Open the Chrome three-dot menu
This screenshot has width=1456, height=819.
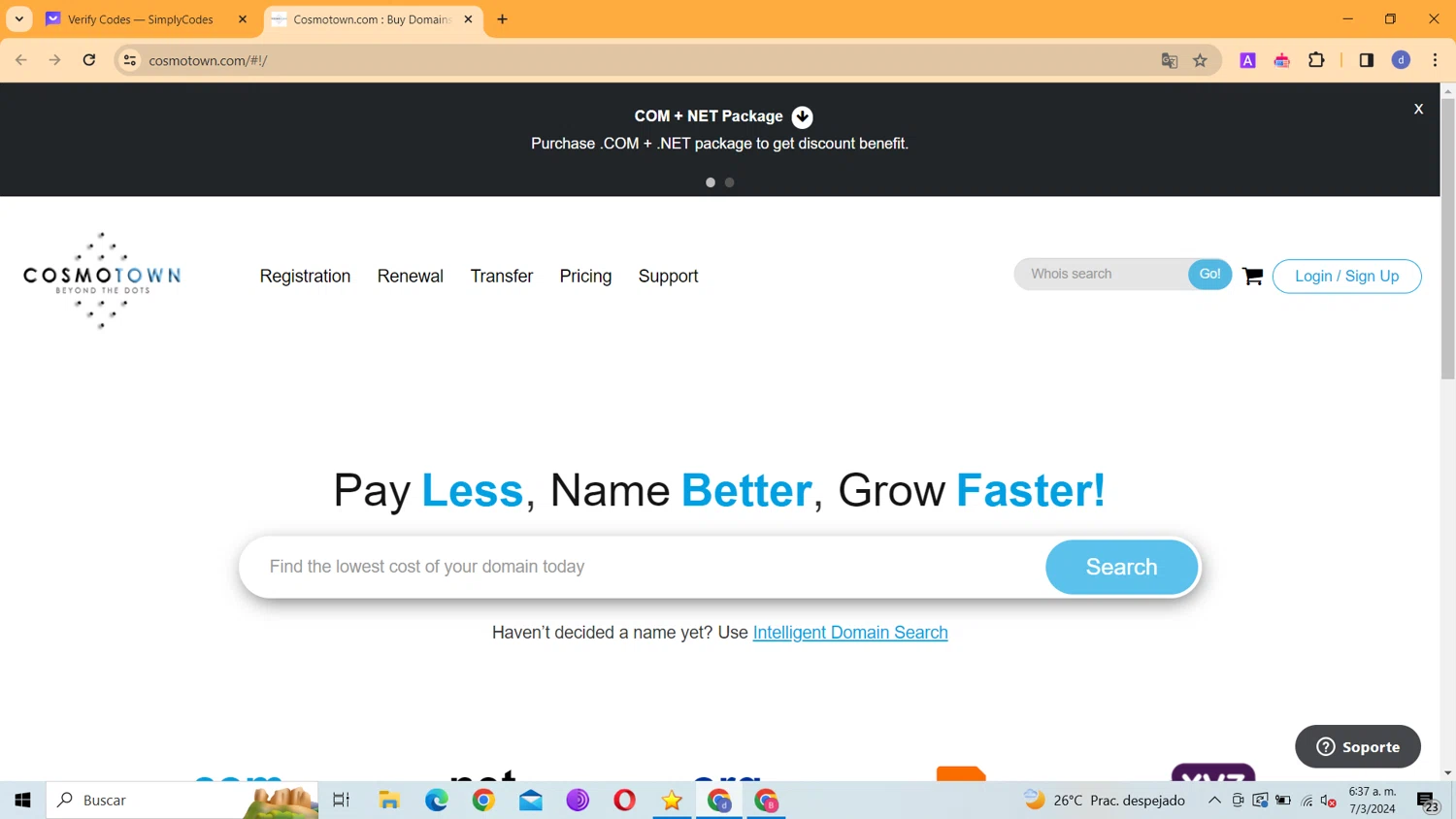(x=1435, y=60)
